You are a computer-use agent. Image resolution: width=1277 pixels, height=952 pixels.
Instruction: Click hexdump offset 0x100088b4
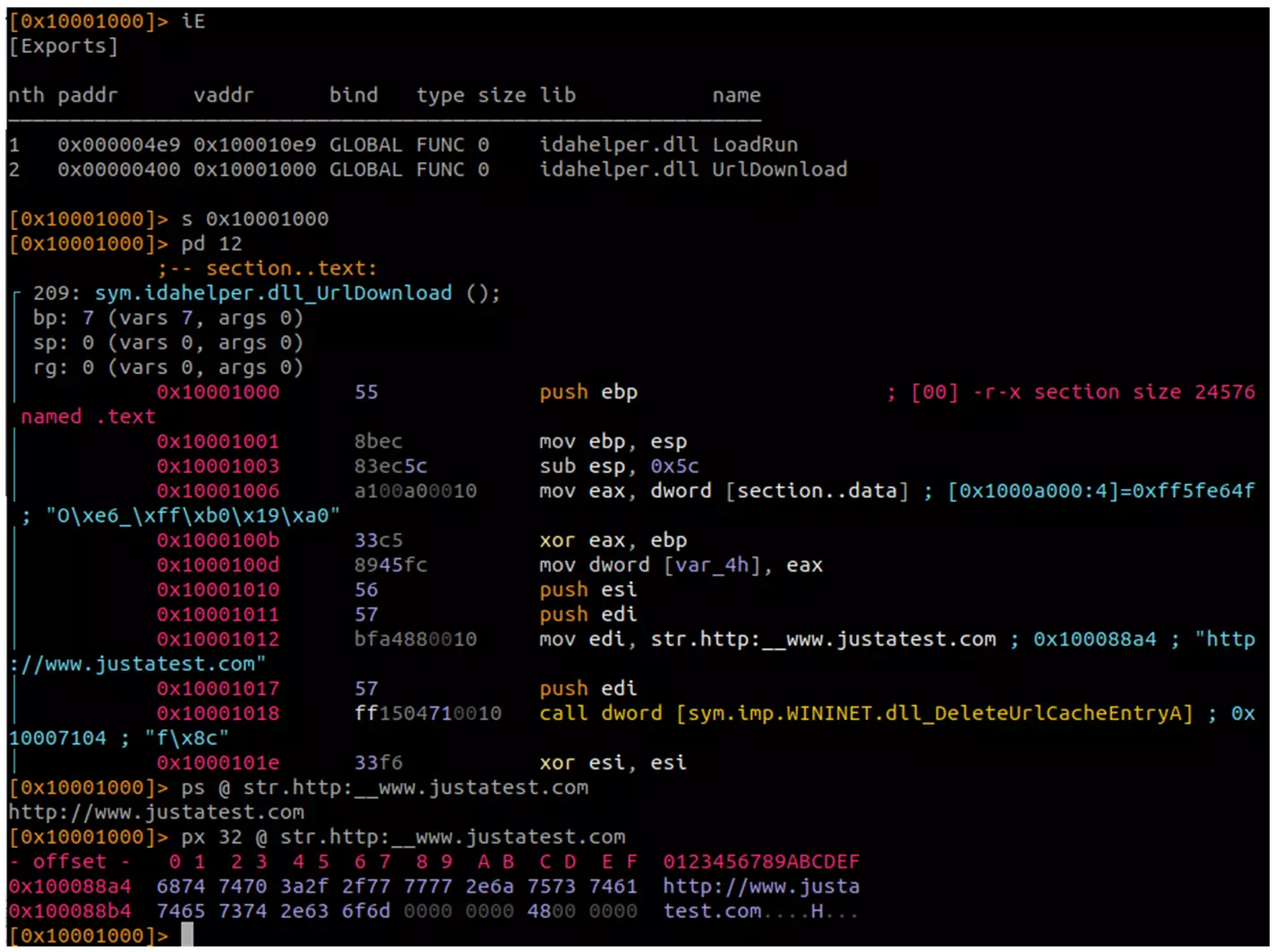[x=70, y=912]
